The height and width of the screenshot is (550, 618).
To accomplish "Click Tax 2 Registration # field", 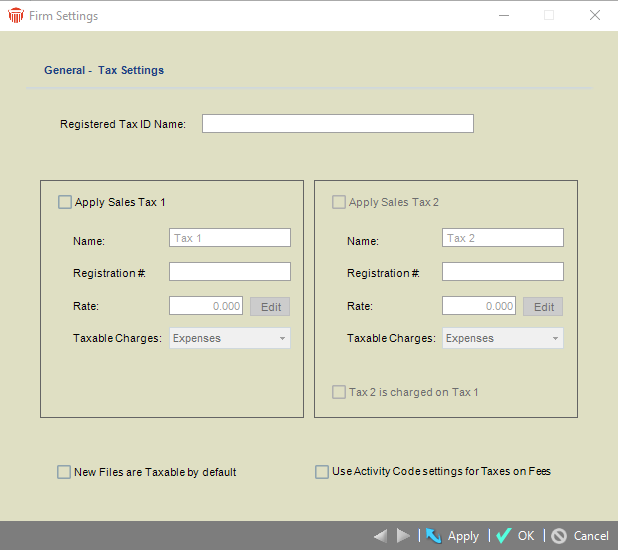I will pyautogui.click(x=503, y=272).
